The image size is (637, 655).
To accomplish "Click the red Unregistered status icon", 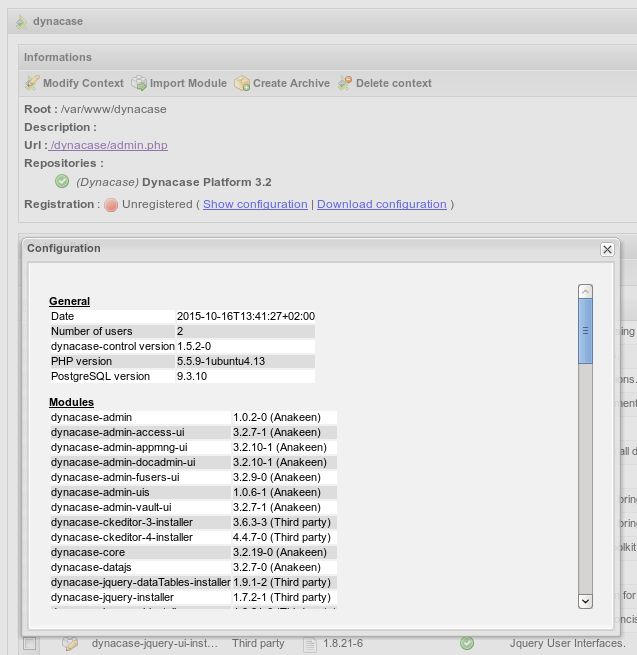I will (111, 205).
